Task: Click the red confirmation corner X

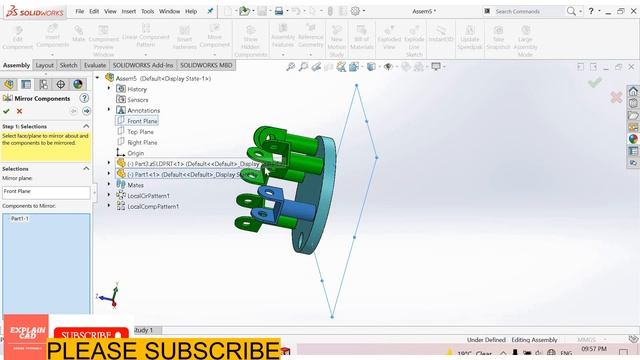Action: [x=616, y=97]
